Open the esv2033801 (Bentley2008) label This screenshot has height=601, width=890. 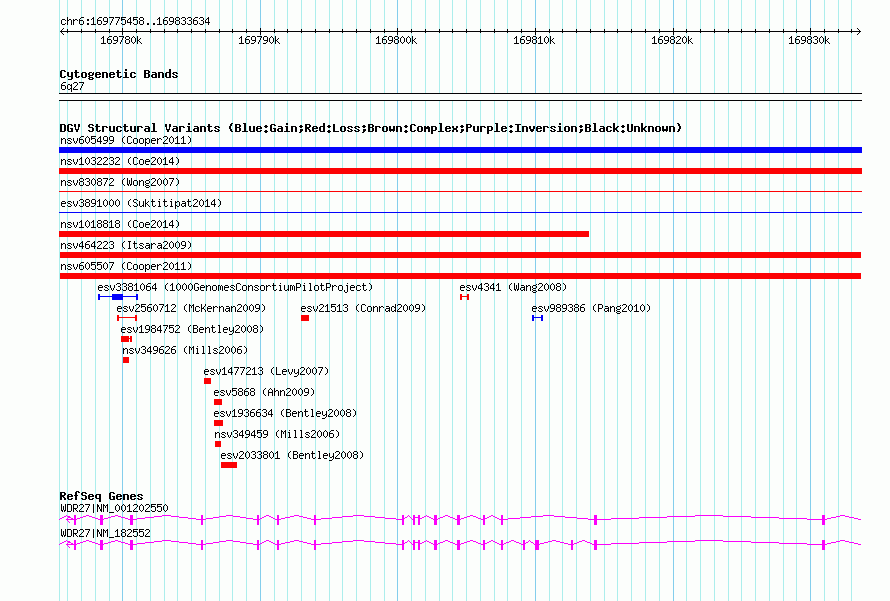[x=292, y=455]
